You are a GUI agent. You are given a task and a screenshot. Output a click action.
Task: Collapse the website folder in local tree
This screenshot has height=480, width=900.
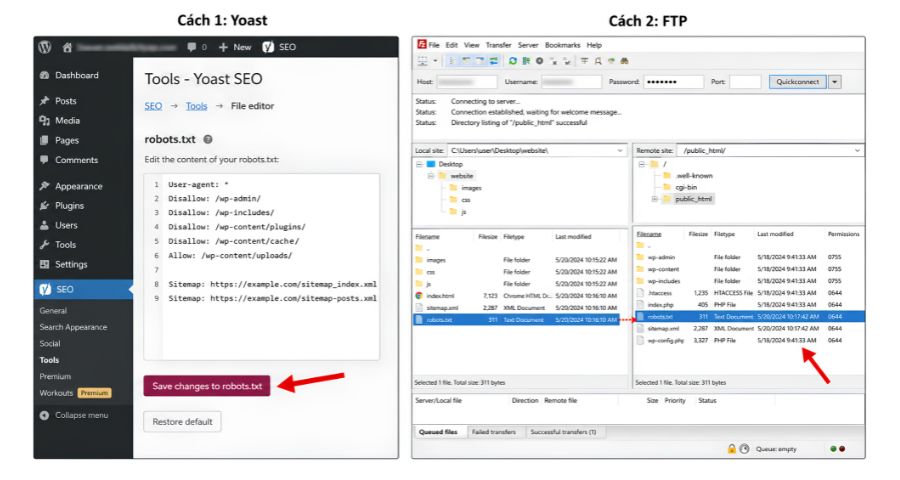click(430, 176)
